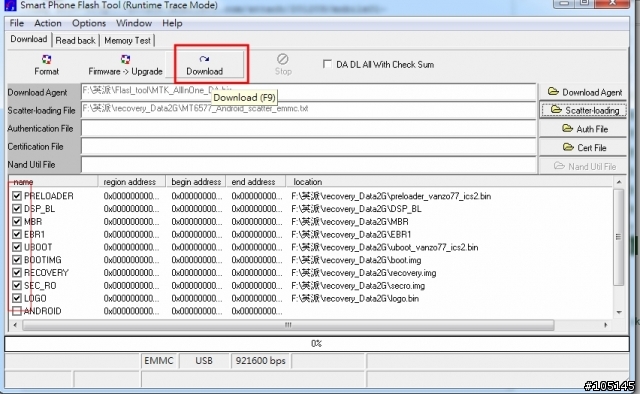Viewport: 640px width, 394px height.
Task: Click the Nand Util File input field
Action: 309,164
